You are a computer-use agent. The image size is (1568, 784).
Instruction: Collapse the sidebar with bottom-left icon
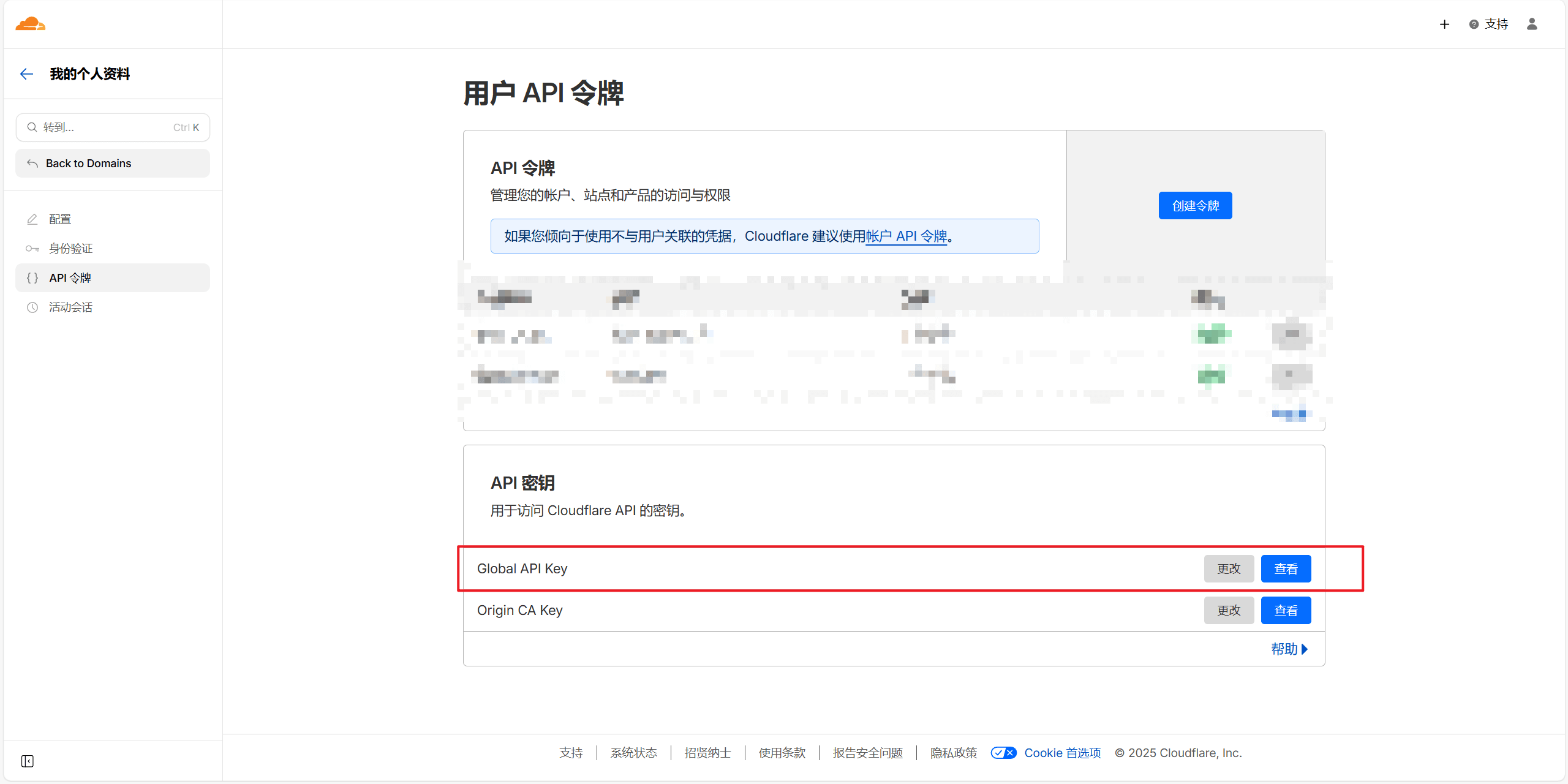coord(28,761)
